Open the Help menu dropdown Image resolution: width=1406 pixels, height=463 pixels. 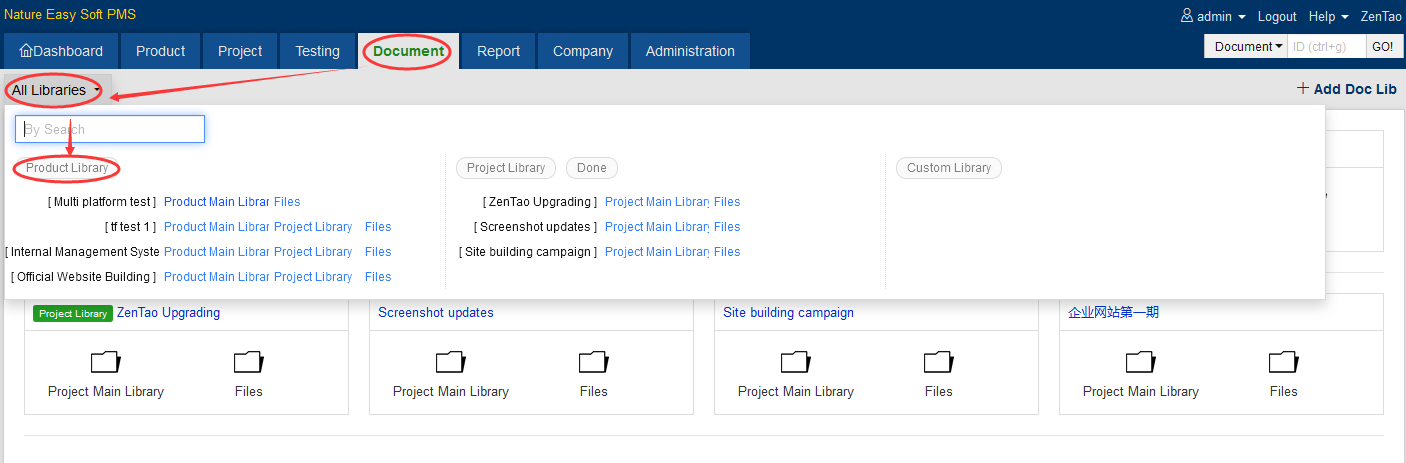(x=1329, y=17)
